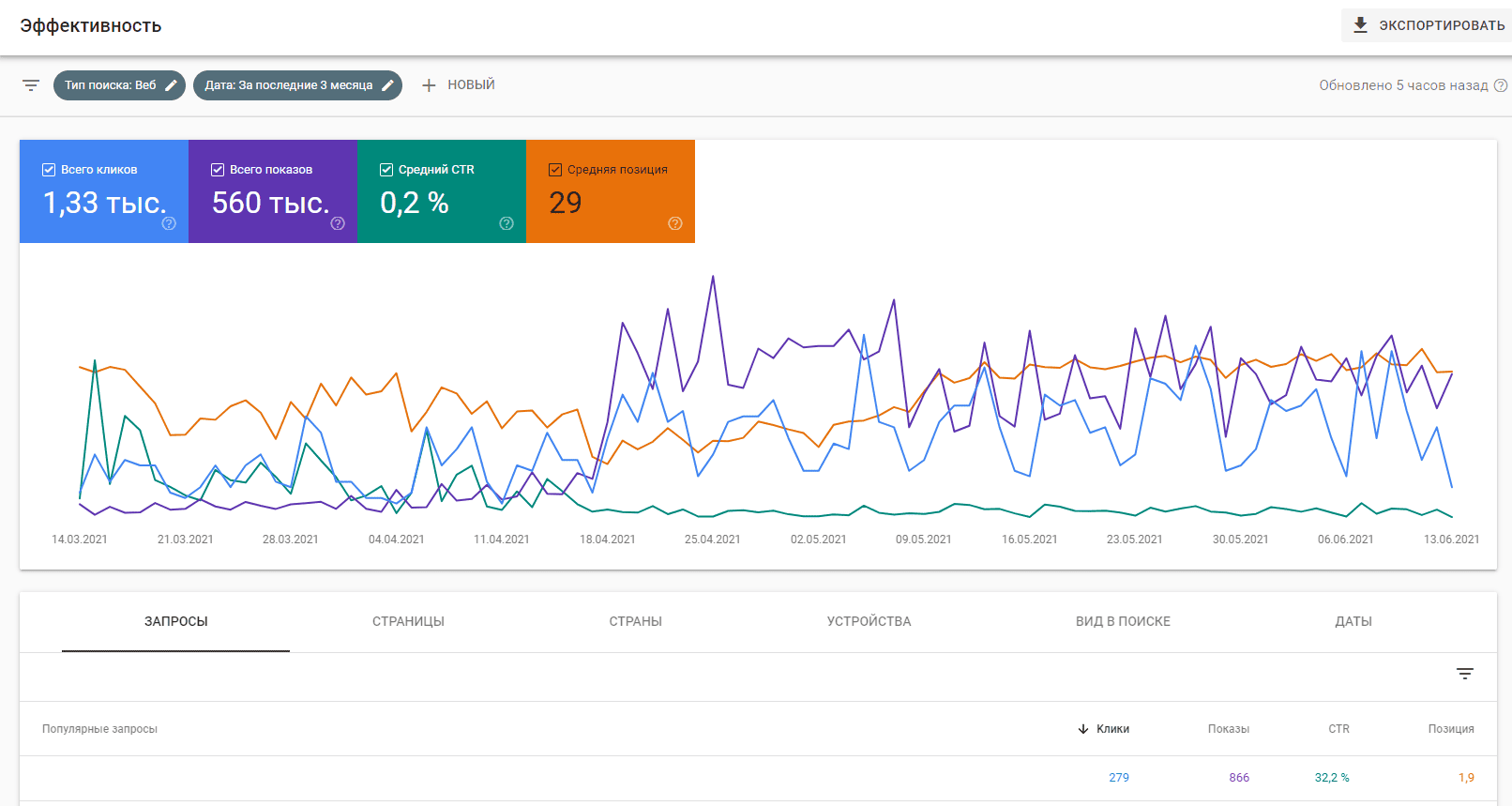Open the 'Устройства' tab
The image size is (1512, 806).
(869, 621)
